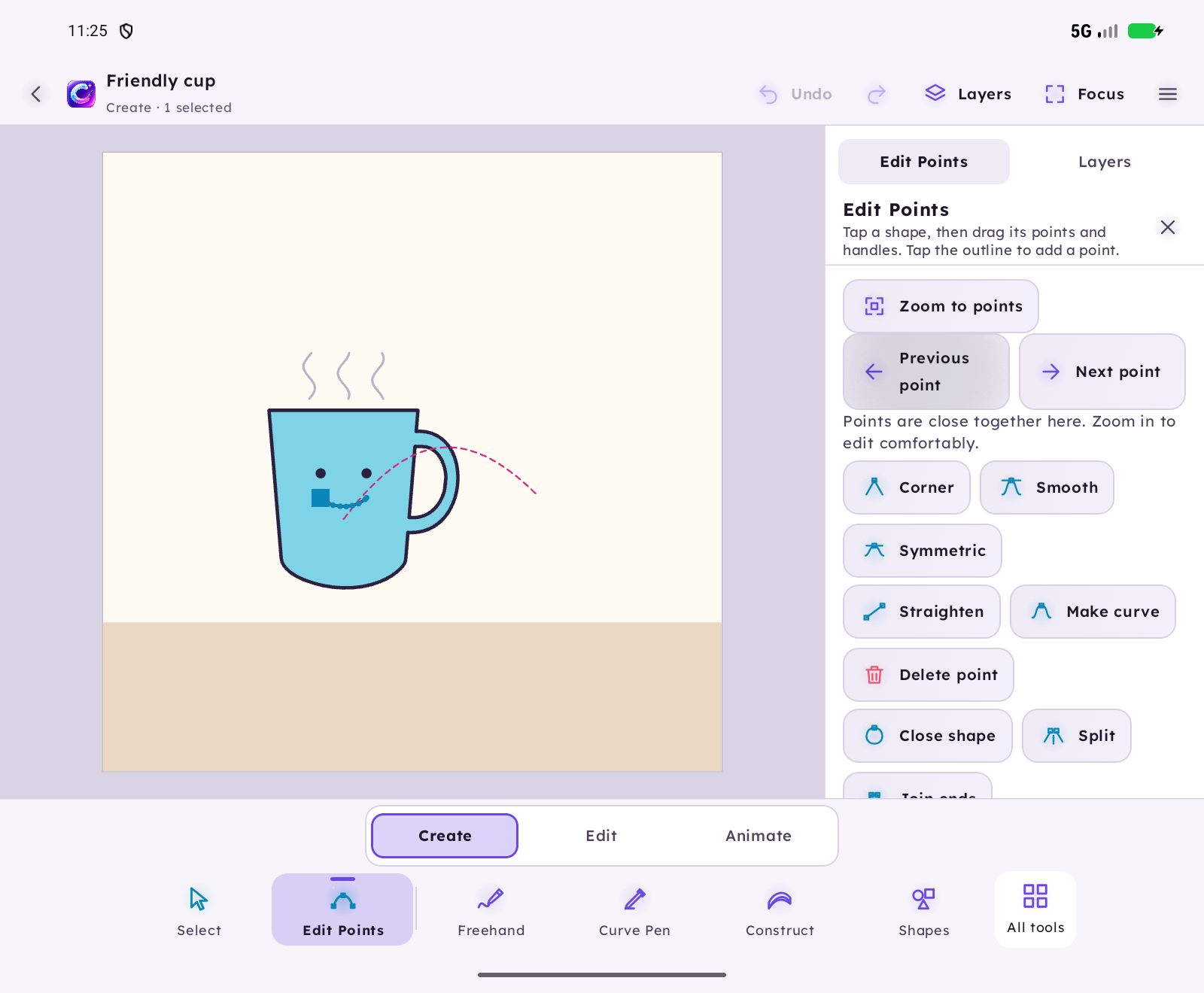The width and height of the screenshot is (1204, 993).
Task: Open Layers from the top bar
Action: click(x=968, y=94)
